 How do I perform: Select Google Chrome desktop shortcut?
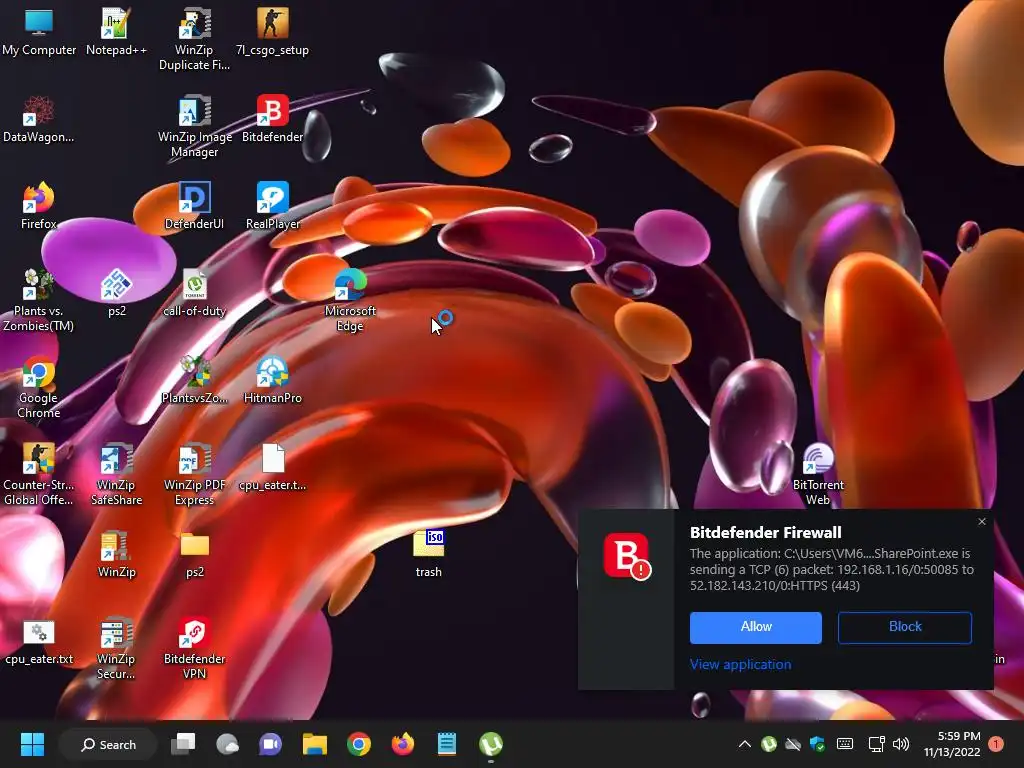click(x=39, y=388)
